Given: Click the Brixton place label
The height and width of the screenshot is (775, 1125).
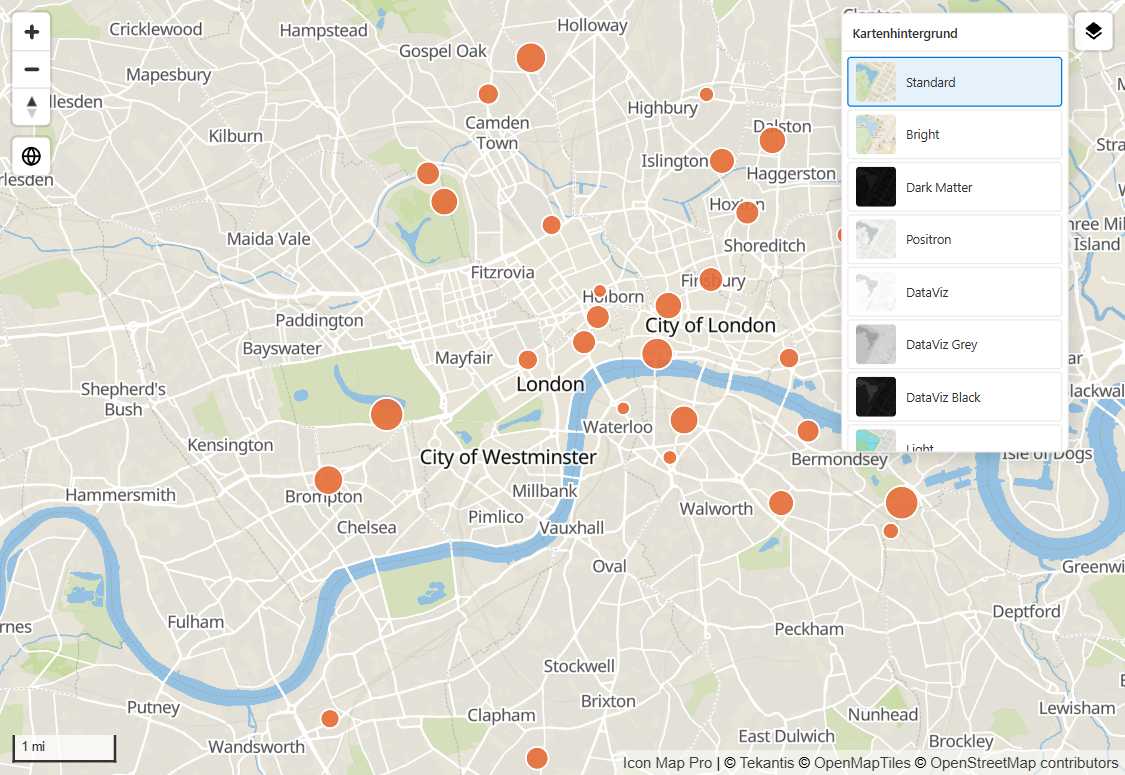Looking at the screenshot, I should tap(608, 701).
